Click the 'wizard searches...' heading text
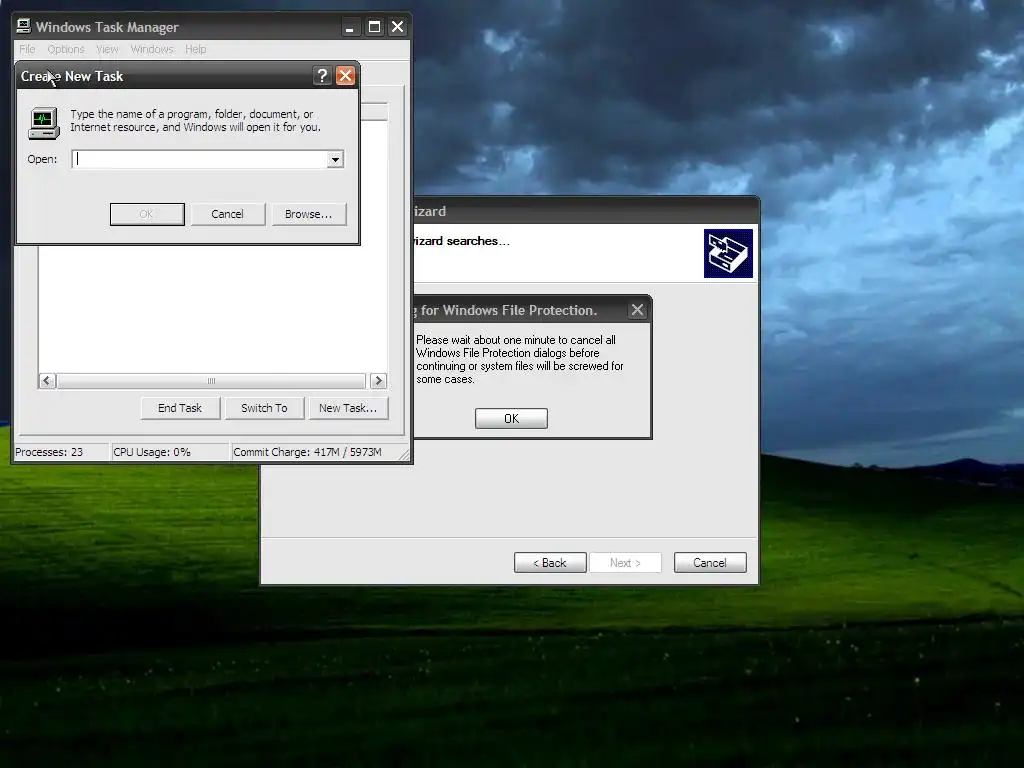This screenshot has height=768, width=1024. [462, 241]
